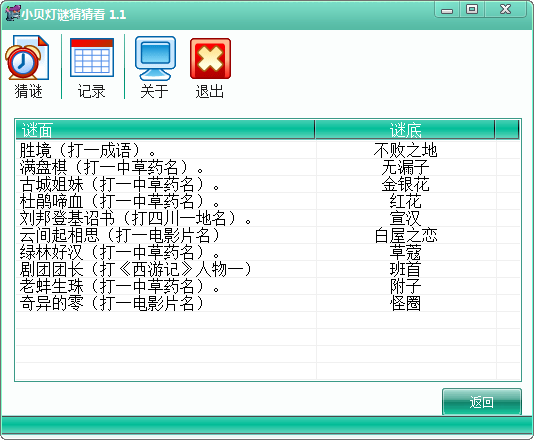Image resolution: width=534 pixels, height=440 pixels.
Task: Minimize the 小贝灯谜猜猜看 window
Action: tap(447, 10)
